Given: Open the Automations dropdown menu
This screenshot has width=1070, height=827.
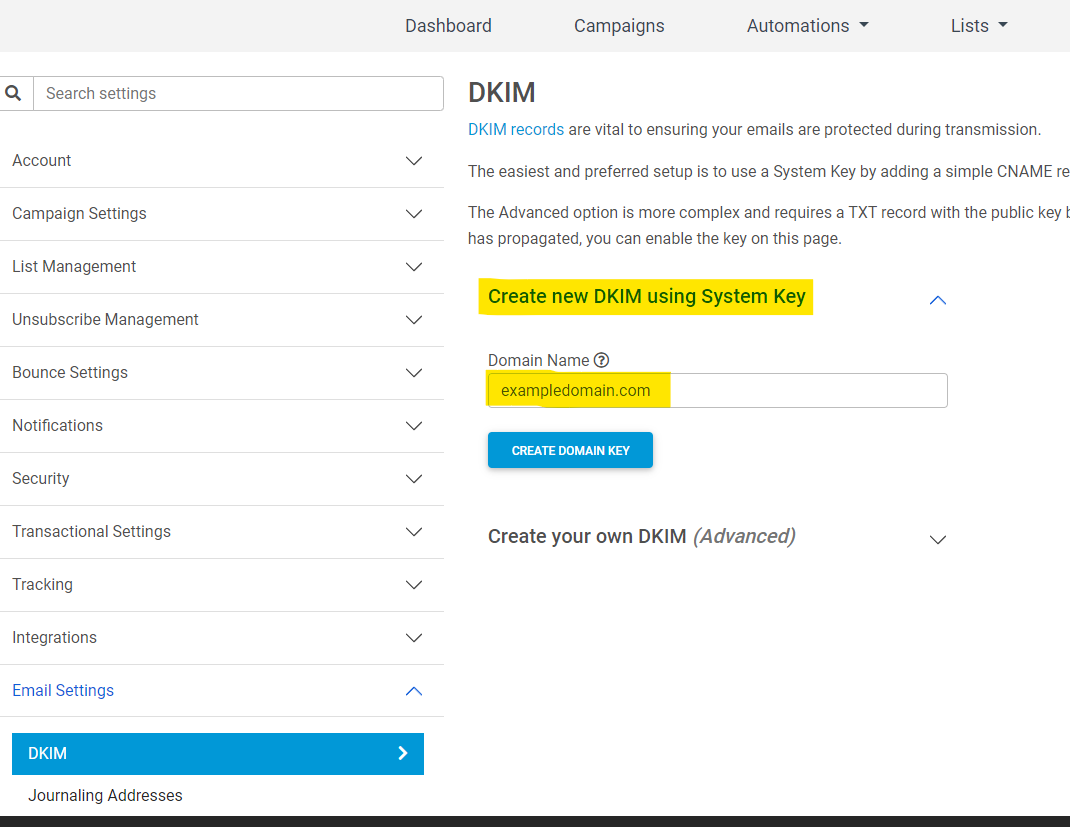Looking at the screenshot, I should [807, 26].
